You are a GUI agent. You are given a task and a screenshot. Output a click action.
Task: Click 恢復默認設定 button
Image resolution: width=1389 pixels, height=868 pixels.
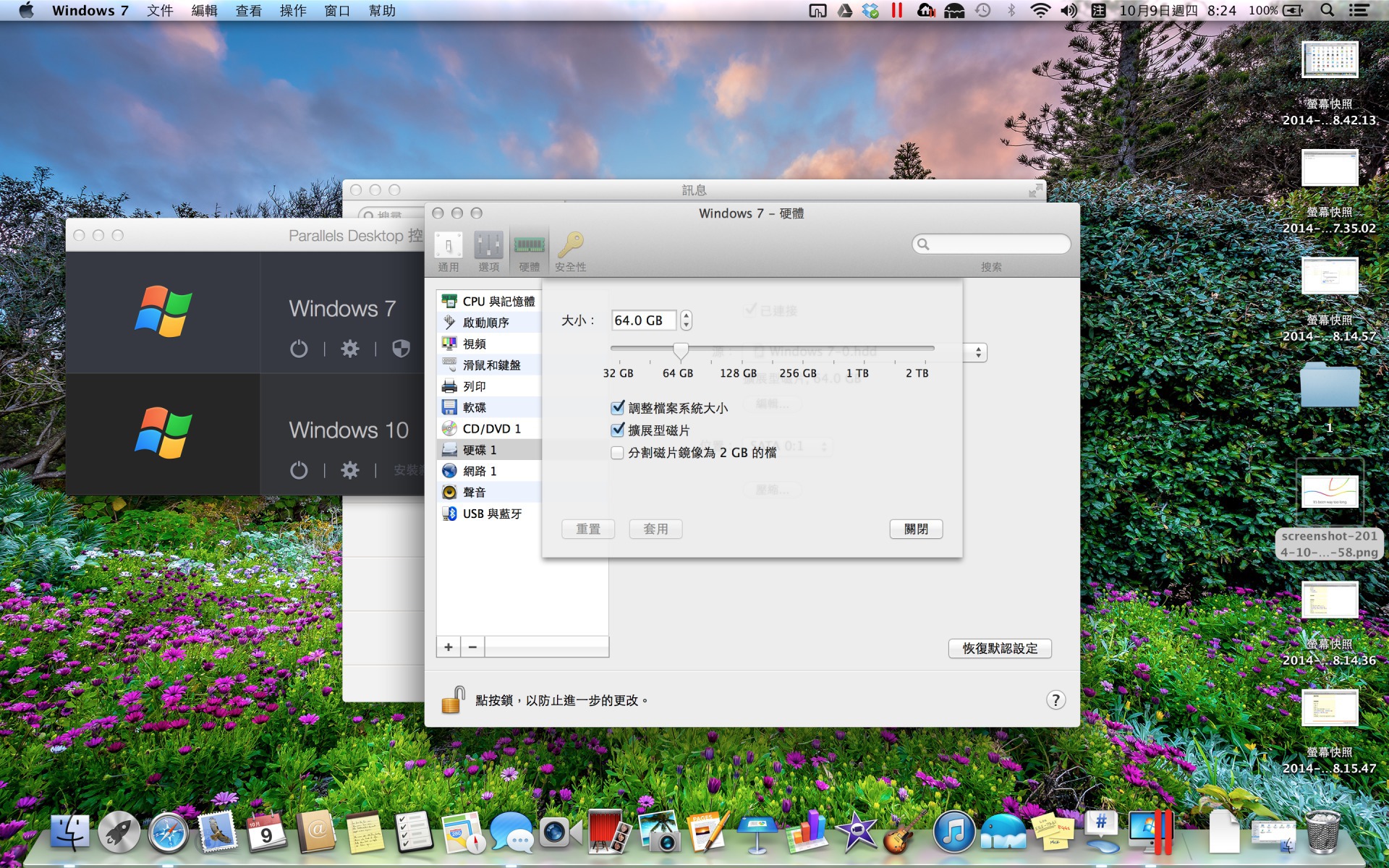coord(1000,648)
